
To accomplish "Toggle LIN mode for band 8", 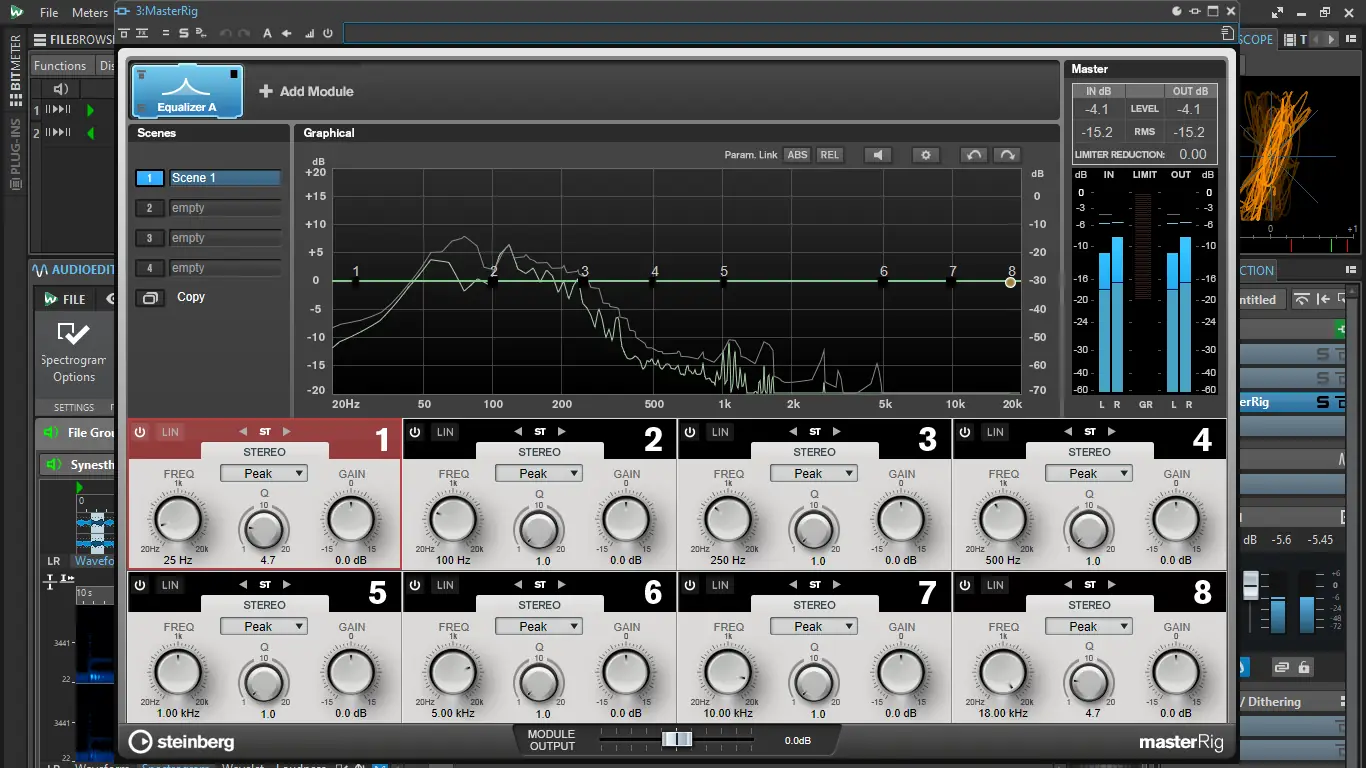I will [995, 585].
